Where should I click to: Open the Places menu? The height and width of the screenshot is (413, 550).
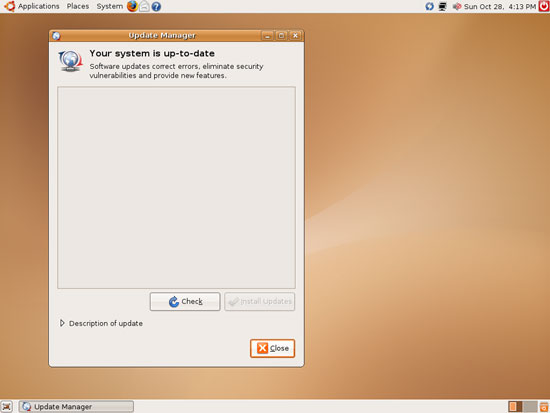click(x=78, y=6)
